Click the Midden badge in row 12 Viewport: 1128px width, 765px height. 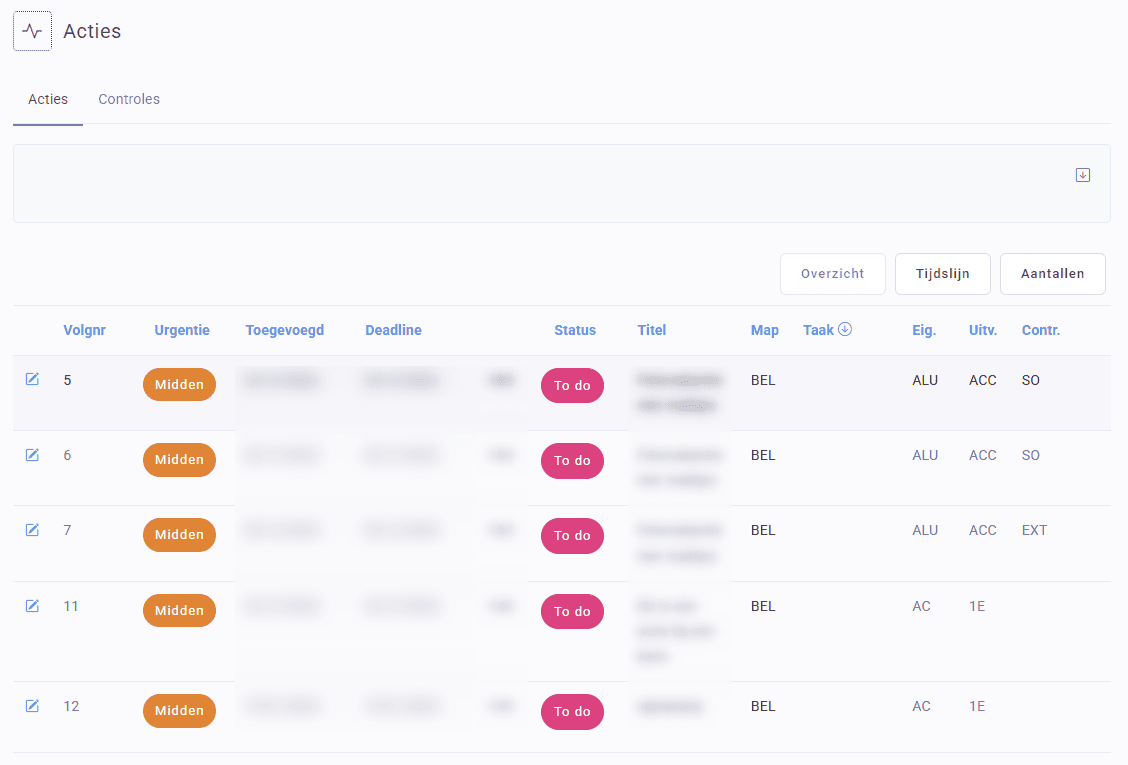pyautogui.click(x=179, y=710)
